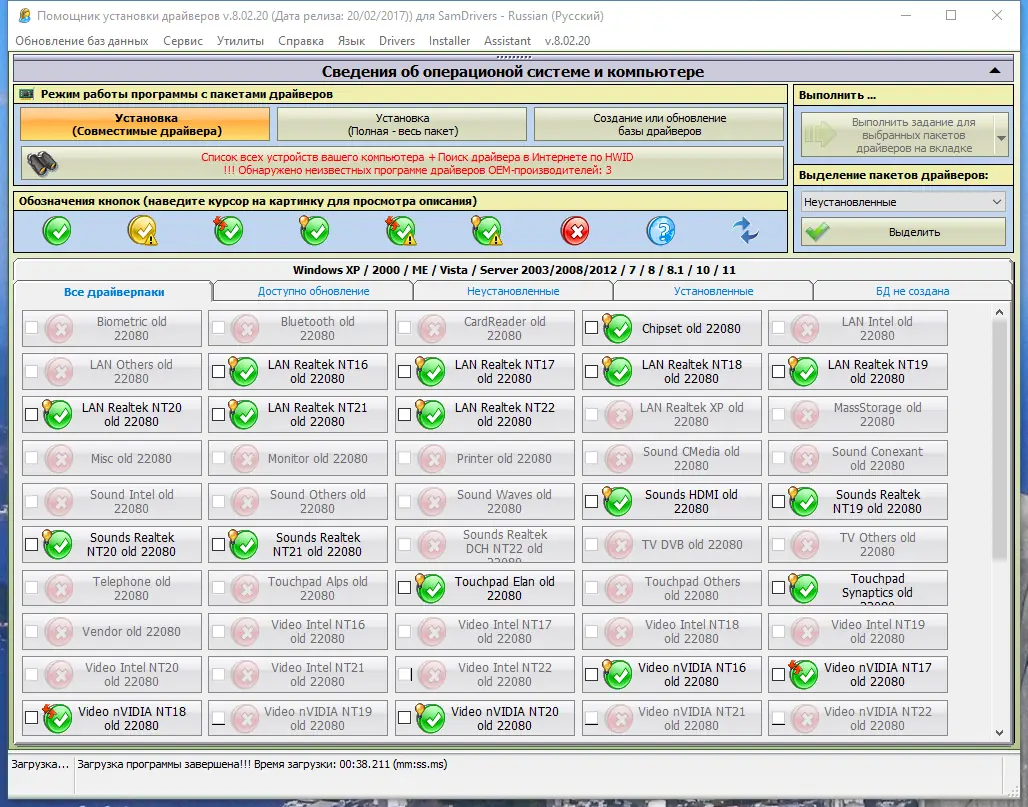Tick the Video nVIDIA NT16 checkbox

tap(591, 675)
